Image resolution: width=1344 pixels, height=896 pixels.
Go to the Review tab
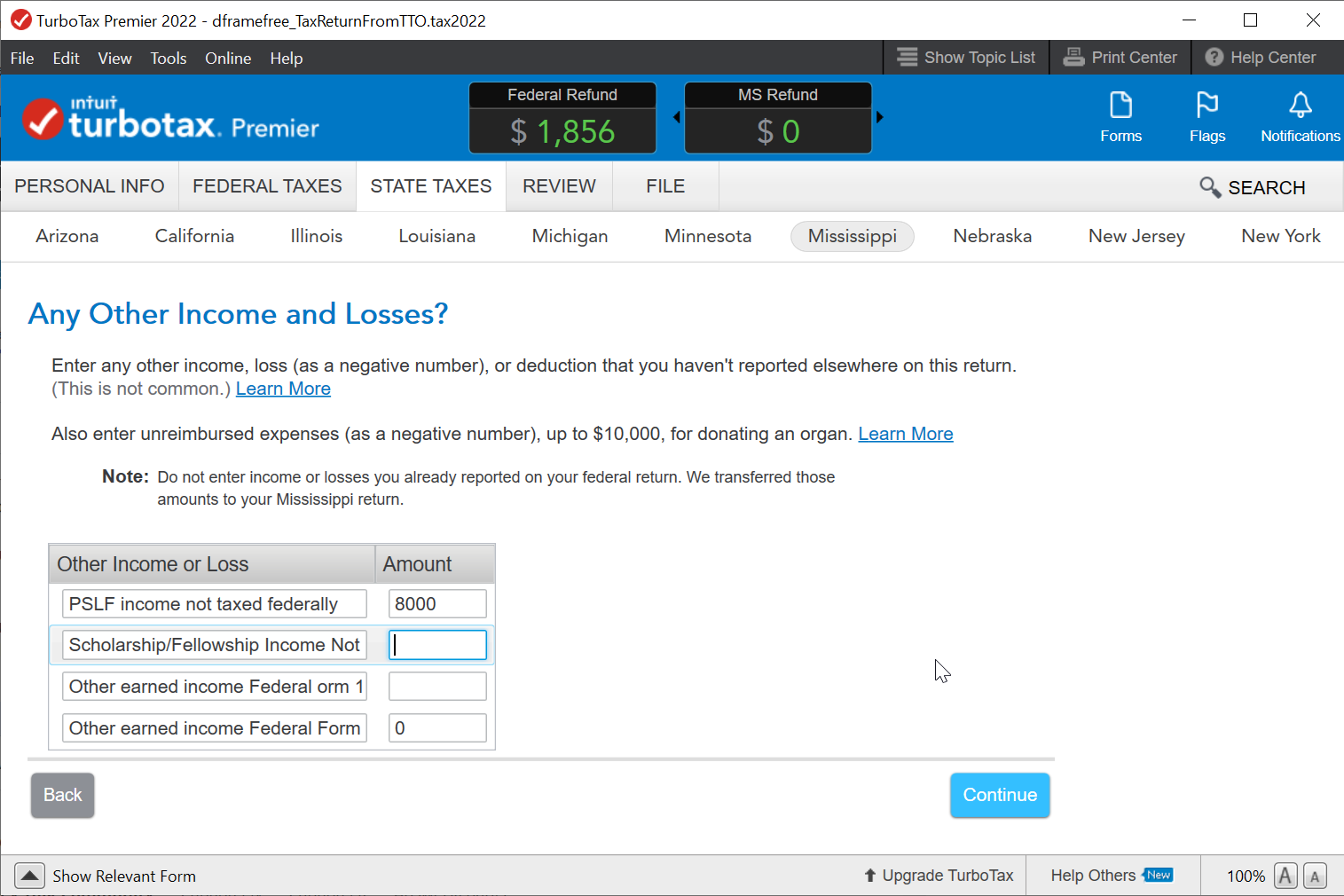pyautogui.click(x=559, y=186)
